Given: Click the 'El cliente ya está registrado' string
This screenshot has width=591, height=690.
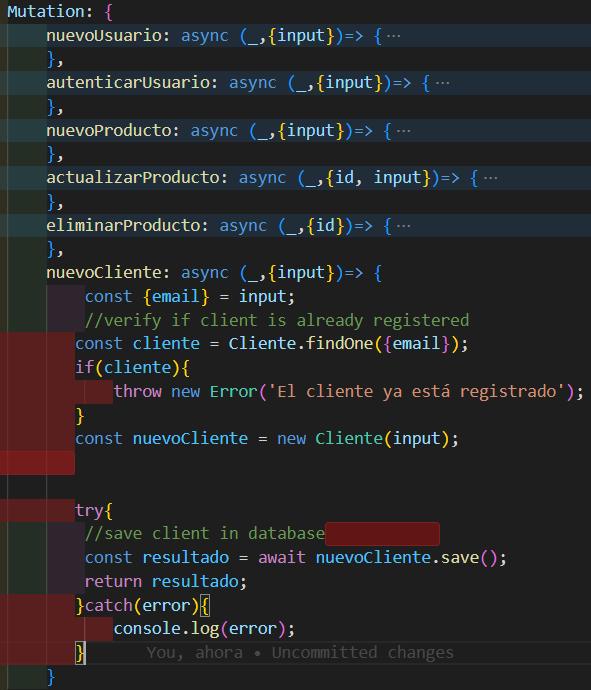Looking at the screenshot, I should coord(417,391).
